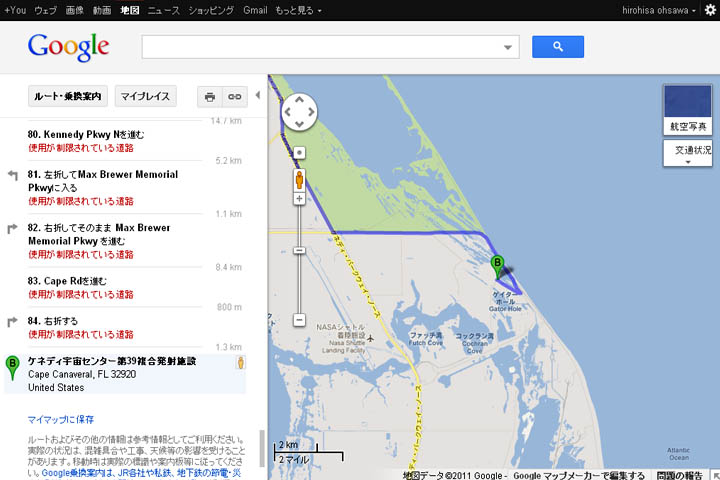Click the link chain icon
This screenshot has width=720, height=480.
[235, 97]
